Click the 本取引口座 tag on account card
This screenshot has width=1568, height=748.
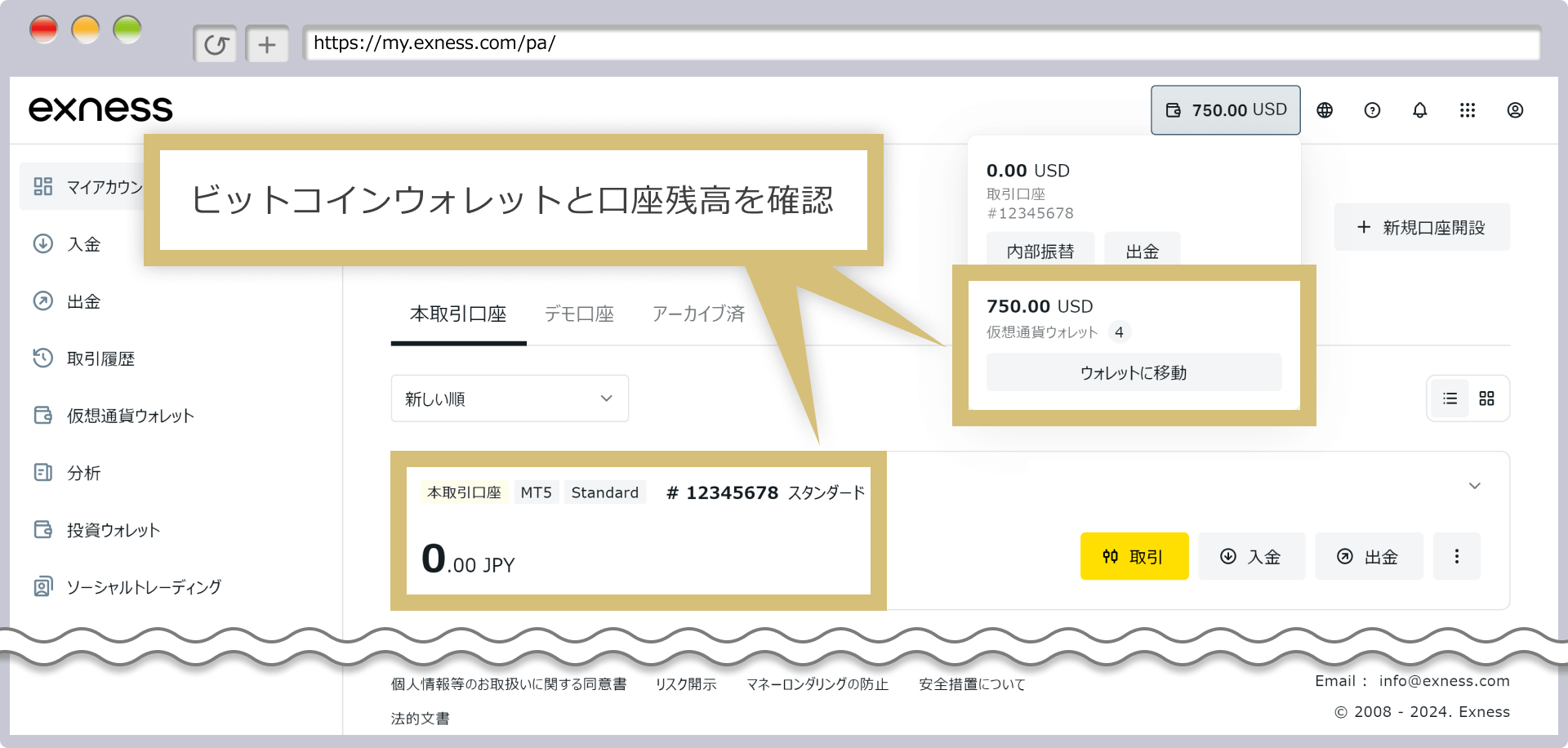click(465, 492)
